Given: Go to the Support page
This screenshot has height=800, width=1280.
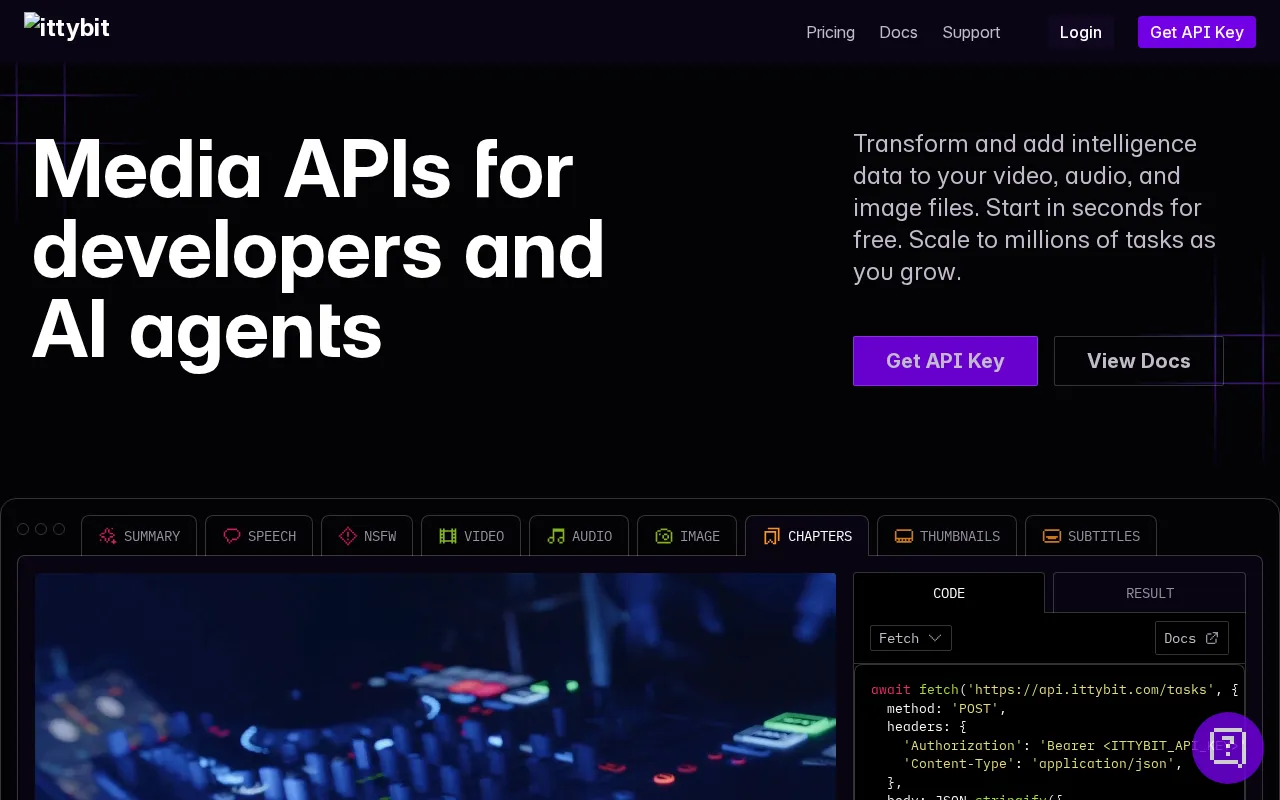Looking at the screenshot, I should (x=971, y=32).
